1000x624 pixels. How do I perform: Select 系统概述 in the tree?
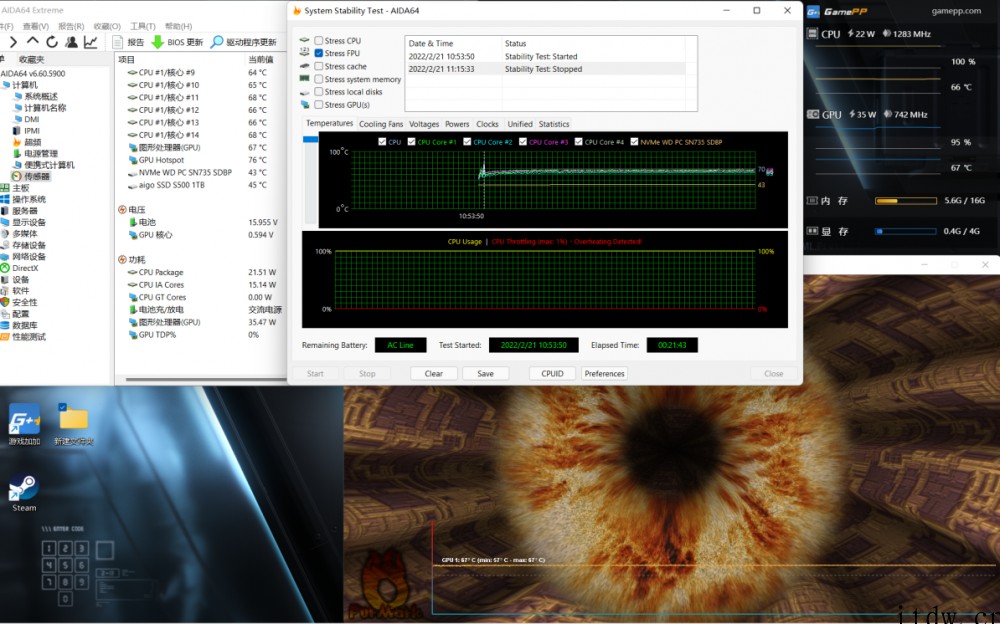tap(41, 96)
